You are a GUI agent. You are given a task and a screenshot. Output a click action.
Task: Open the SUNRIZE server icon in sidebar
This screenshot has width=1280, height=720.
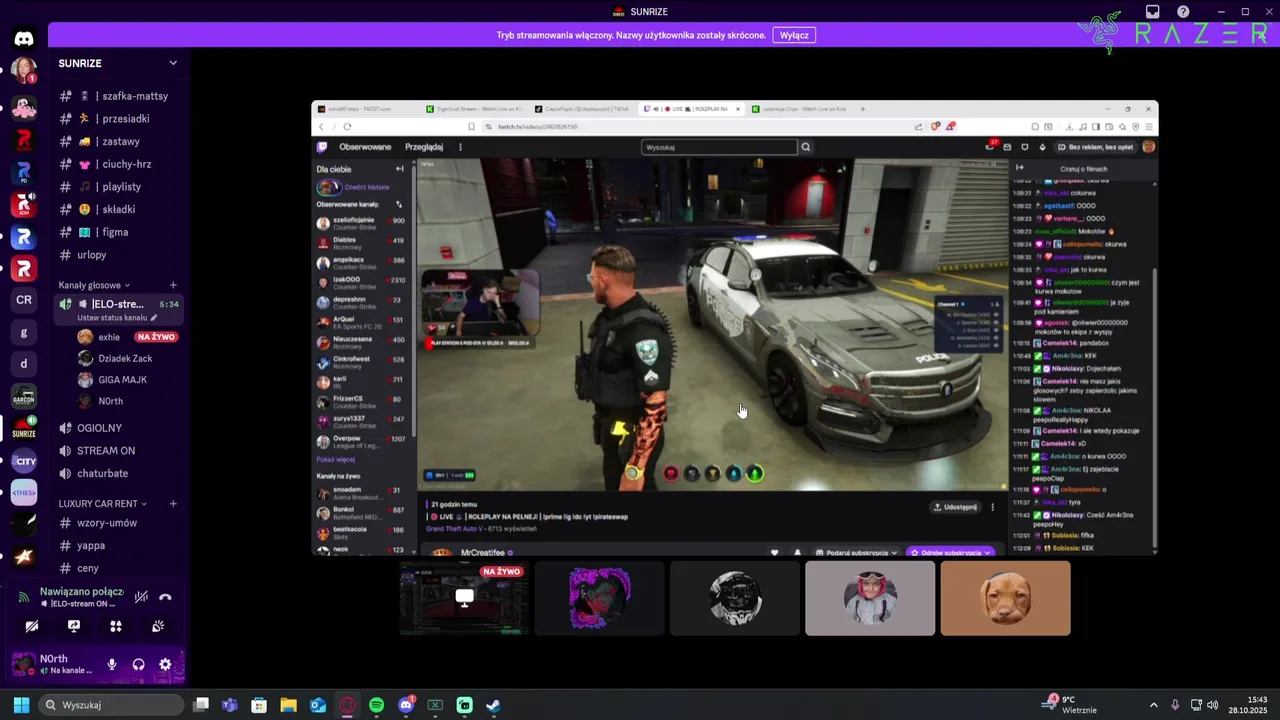24,428
